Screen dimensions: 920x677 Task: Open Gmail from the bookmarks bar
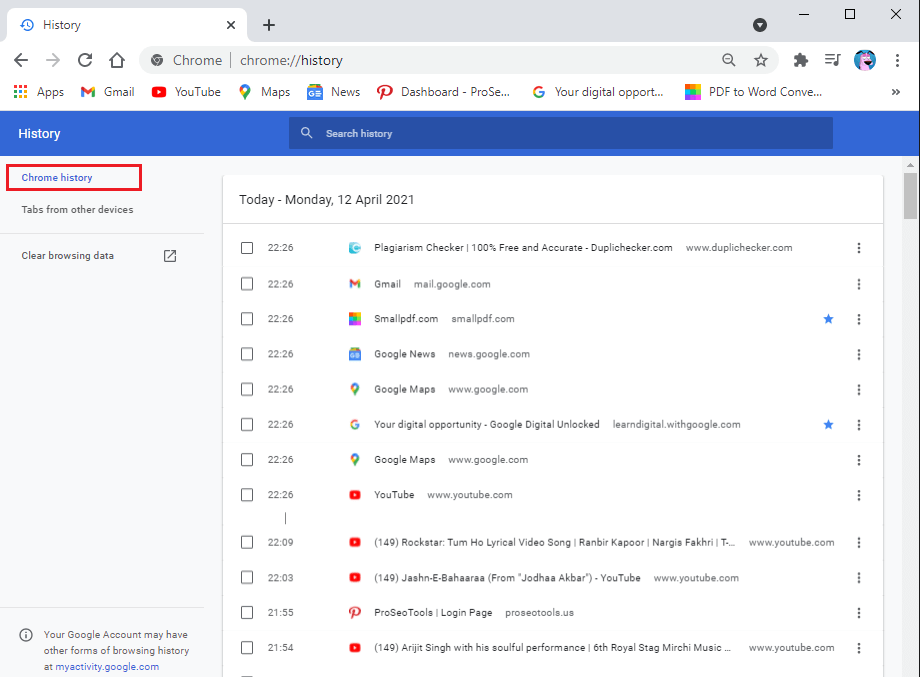pyautogui.click(x=106, y=91)
